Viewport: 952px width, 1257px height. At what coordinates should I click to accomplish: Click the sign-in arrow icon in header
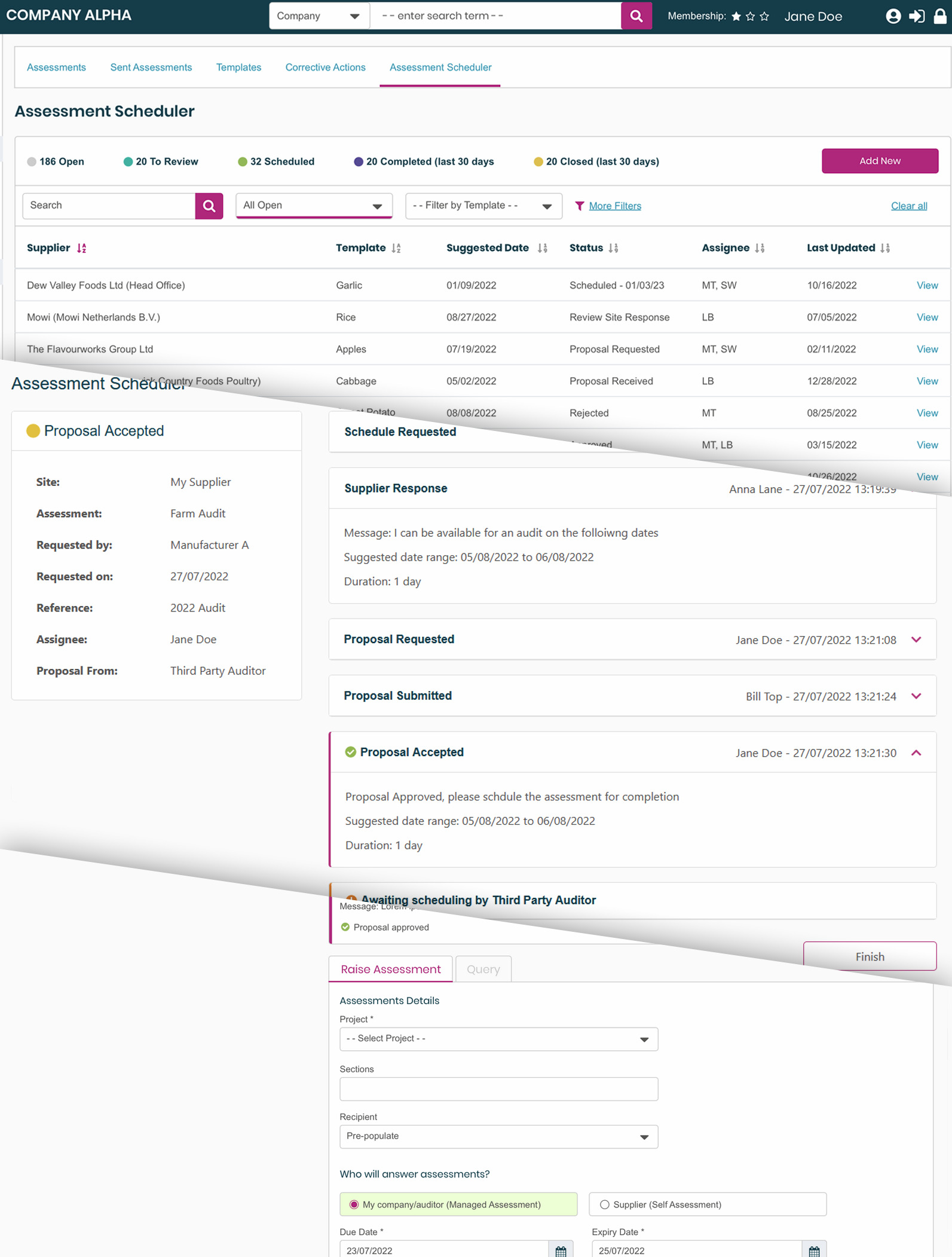tap(916, 16)
